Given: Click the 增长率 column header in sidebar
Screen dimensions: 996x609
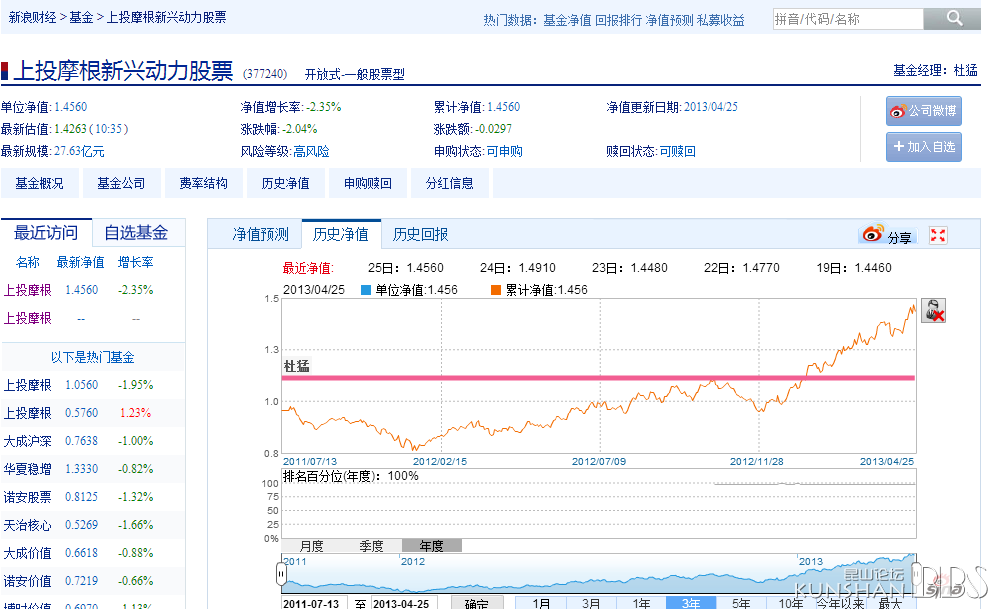Looking at the screenshot, I should point(135,262).
